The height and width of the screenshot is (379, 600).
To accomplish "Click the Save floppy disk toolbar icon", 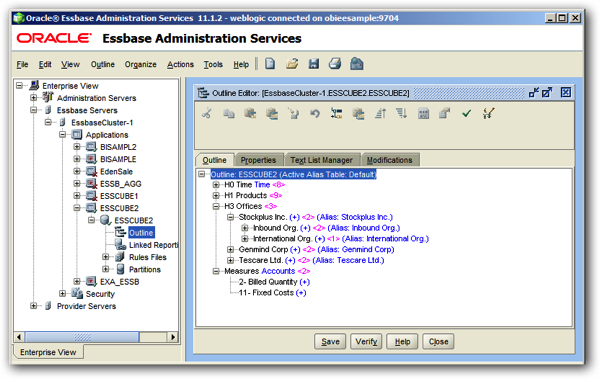I will pos(314,64).
